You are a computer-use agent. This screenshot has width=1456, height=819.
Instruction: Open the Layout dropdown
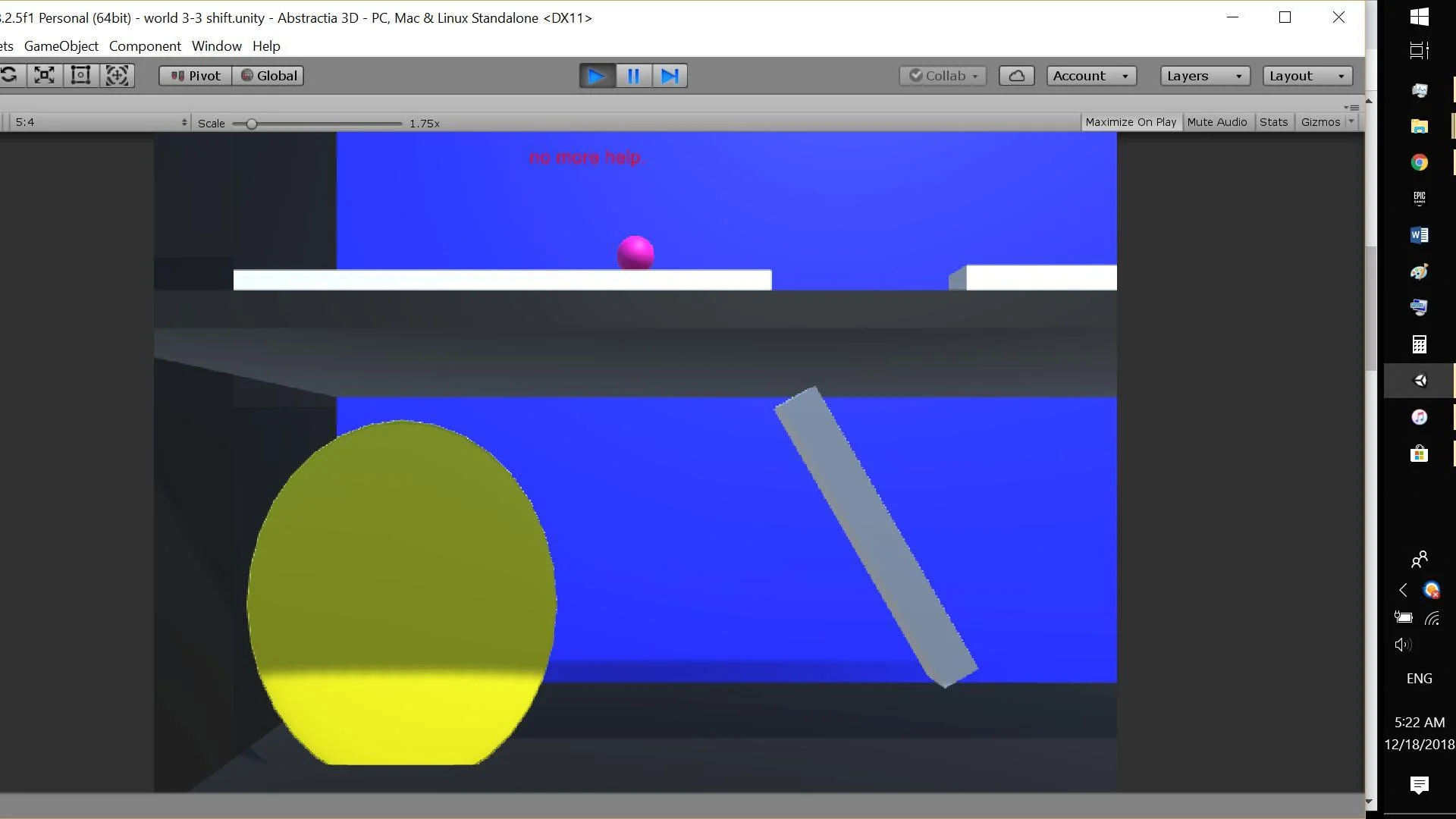(x=1307, y=76)
